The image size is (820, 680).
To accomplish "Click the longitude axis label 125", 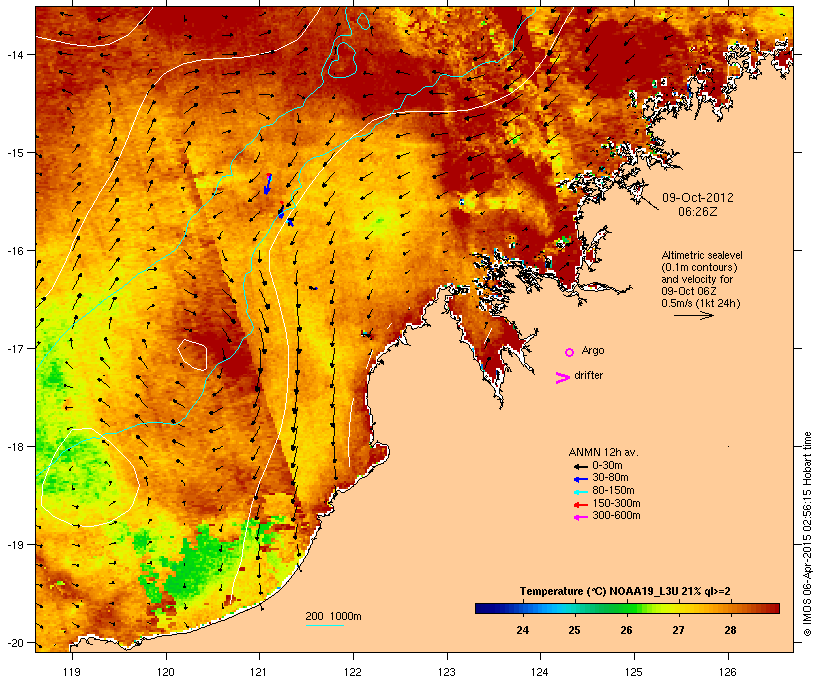I will [634, 672].
